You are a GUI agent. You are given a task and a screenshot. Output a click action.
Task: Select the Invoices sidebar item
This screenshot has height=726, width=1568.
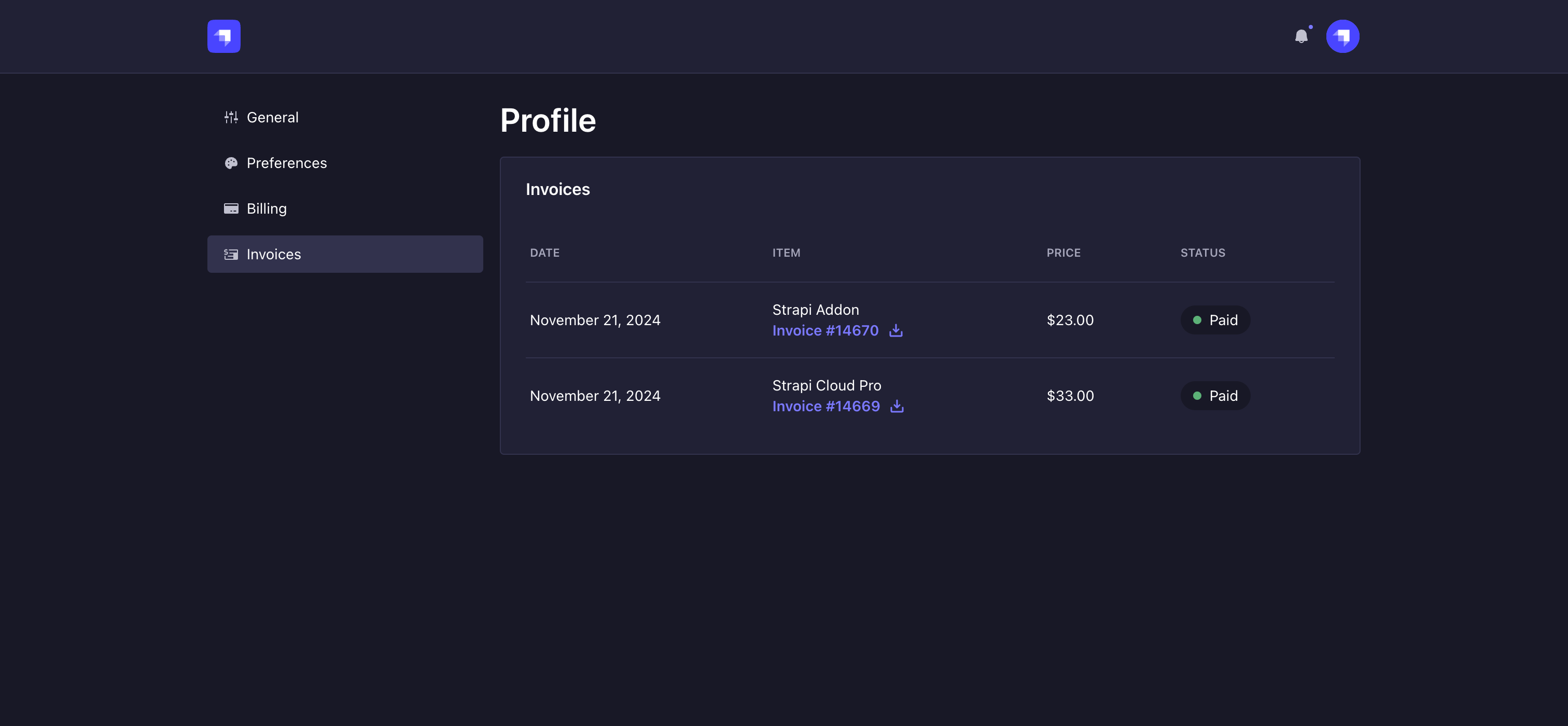point(345,255)
